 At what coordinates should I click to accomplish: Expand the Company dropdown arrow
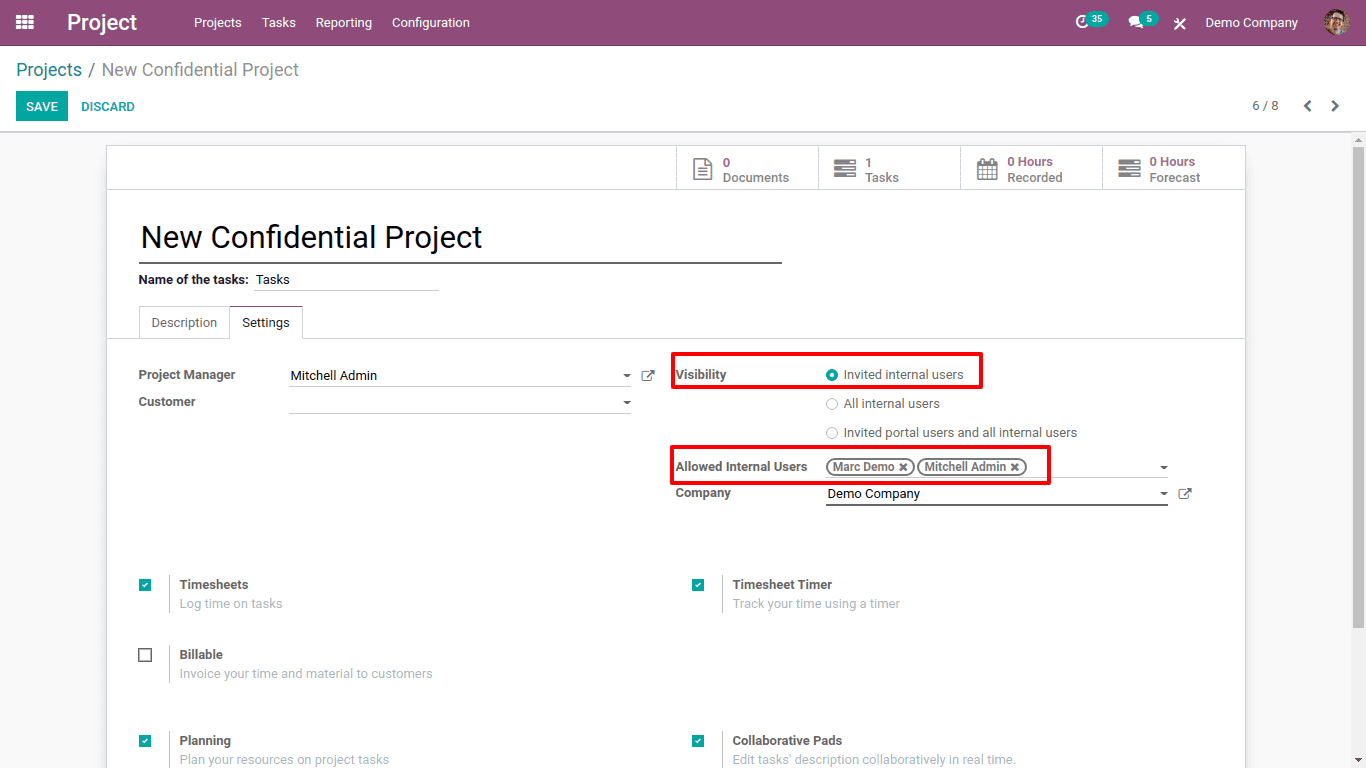pyautogui.click(x=1164, y=494)
